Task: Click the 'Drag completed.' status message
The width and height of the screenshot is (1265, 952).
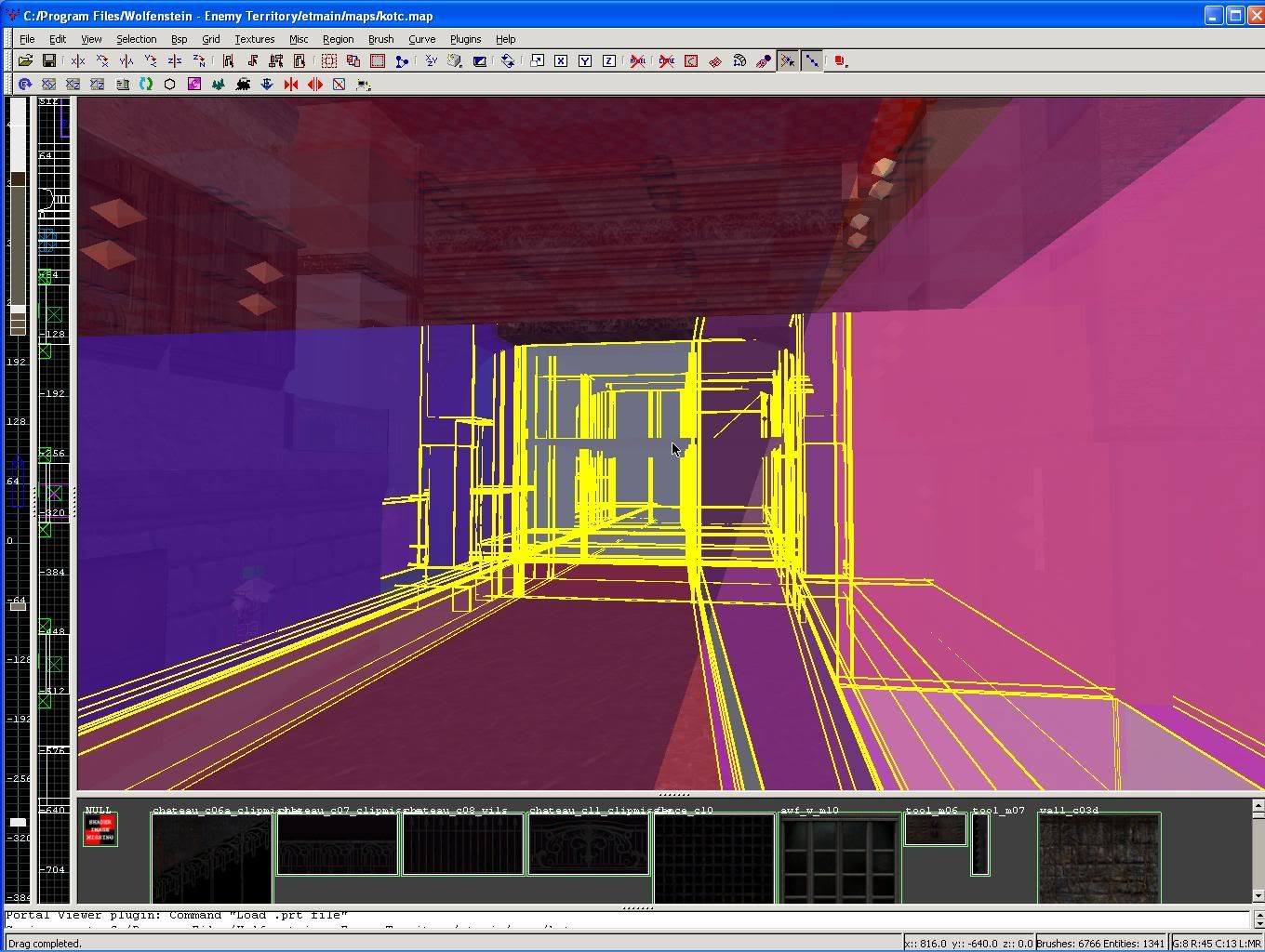Action: (x=45, y=944)
